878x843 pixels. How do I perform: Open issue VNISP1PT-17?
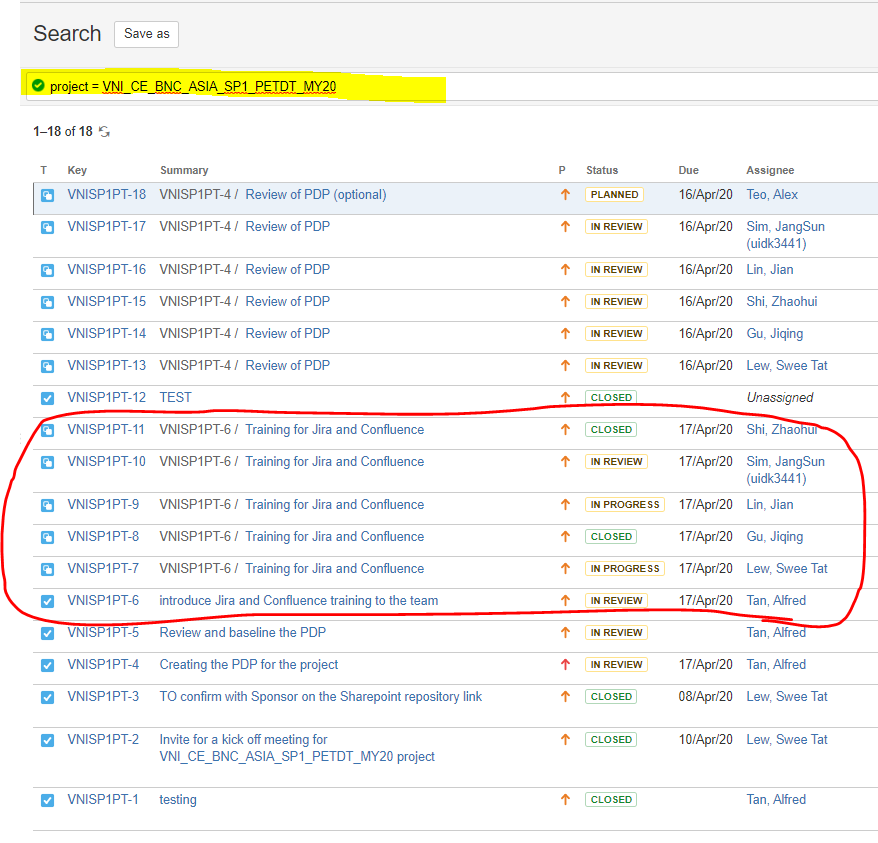106,226
